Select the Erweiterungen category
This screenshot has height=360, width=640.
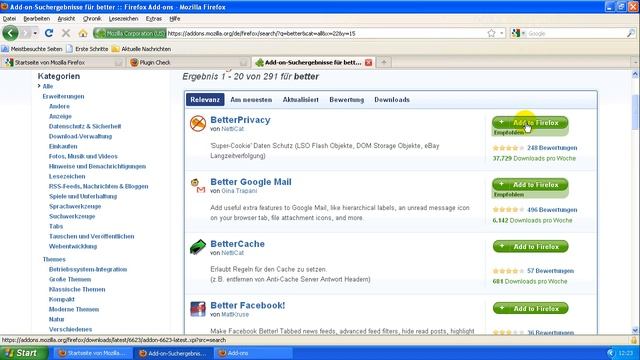tap(63, 96)
